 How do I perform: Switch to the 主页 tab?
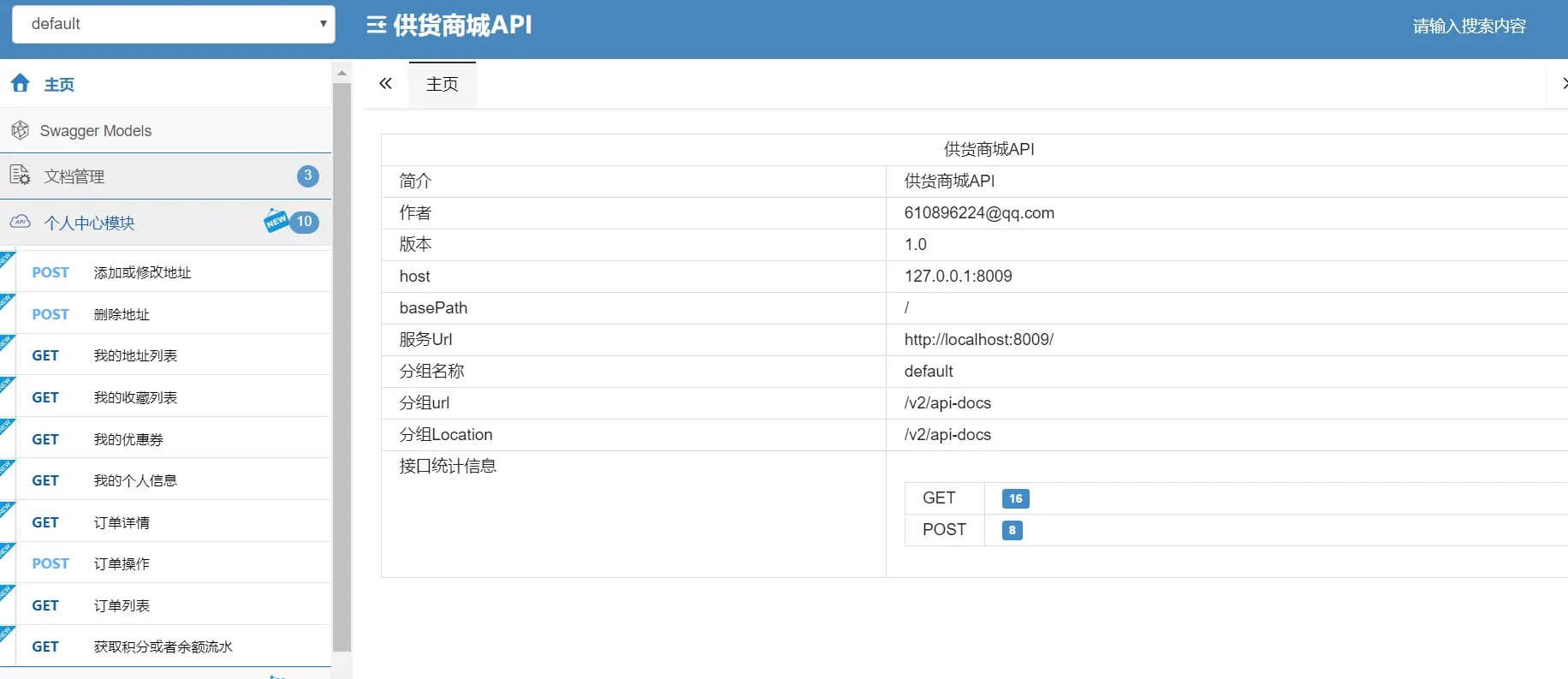[x=442, y=85]
